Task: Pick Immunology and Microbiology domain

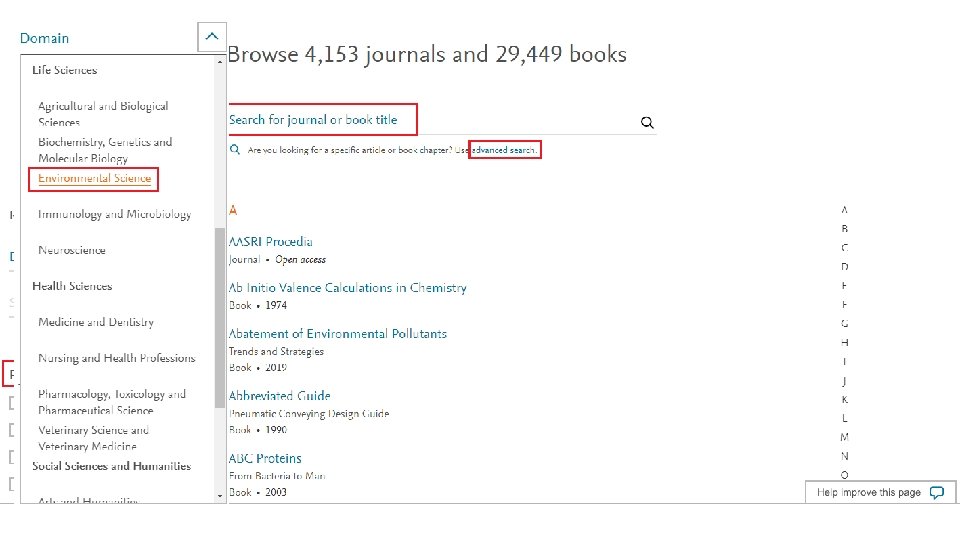Action: tap(114, 214)
